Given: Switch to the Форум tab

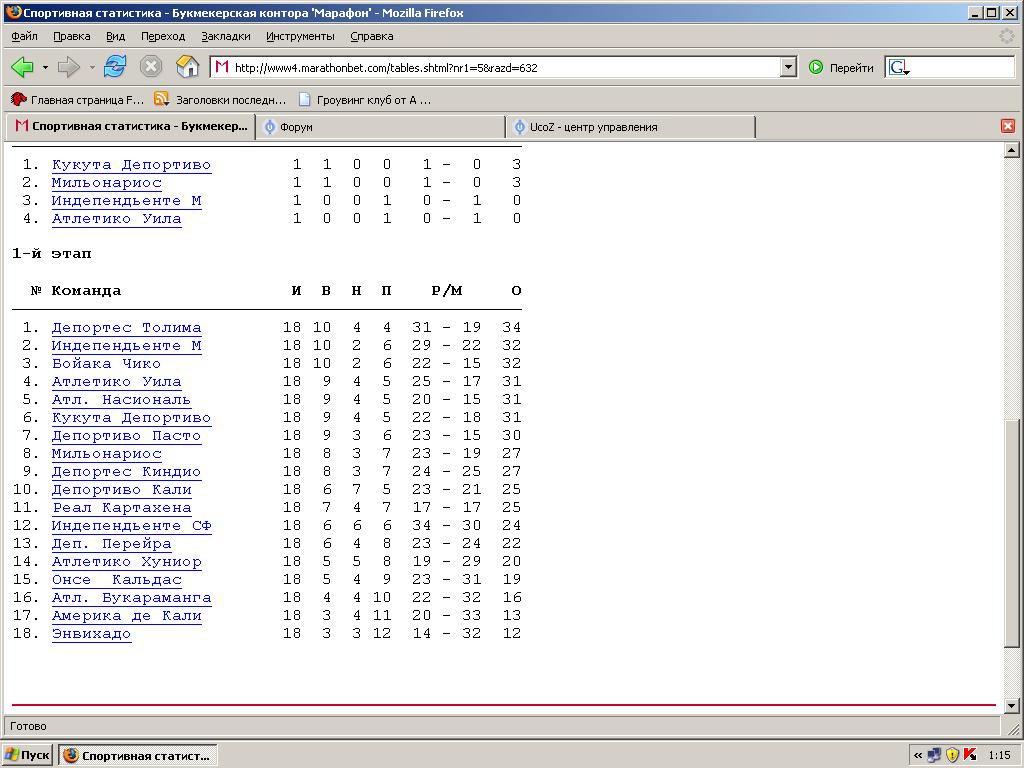Looking at the screenshot, I should (x=380, y=127).
